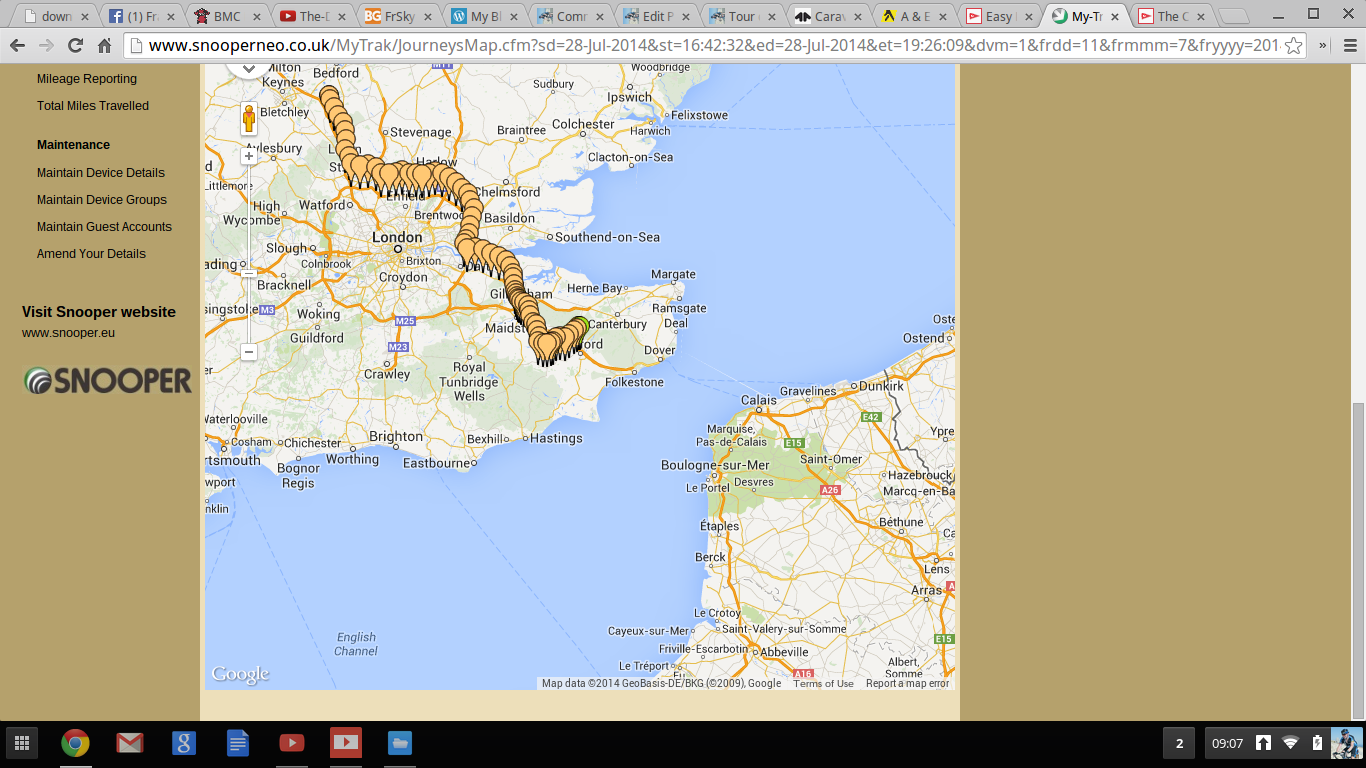Launch Google Docs from the shelf
Image resolution: width=1366 pixels, height=768 pixels.
pyautogui.click(x=238, y=743)
